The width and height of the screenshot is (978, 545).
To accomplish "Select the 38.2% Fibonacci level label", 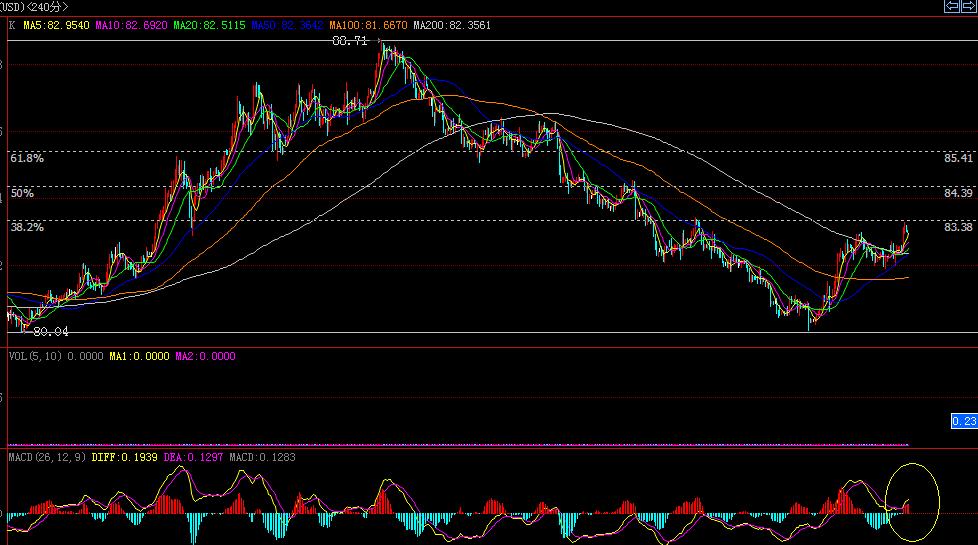I will pyautogui.click(x=27, y=227).
